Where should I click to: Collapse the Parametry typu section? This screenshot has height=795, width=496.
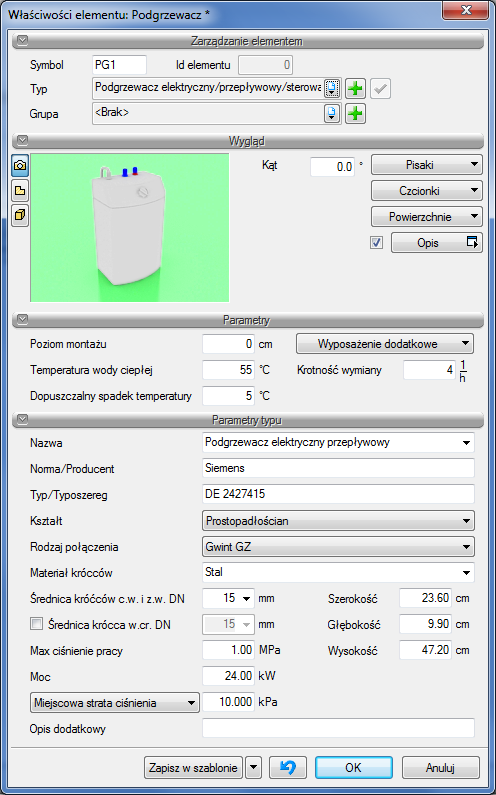[22, 420]
